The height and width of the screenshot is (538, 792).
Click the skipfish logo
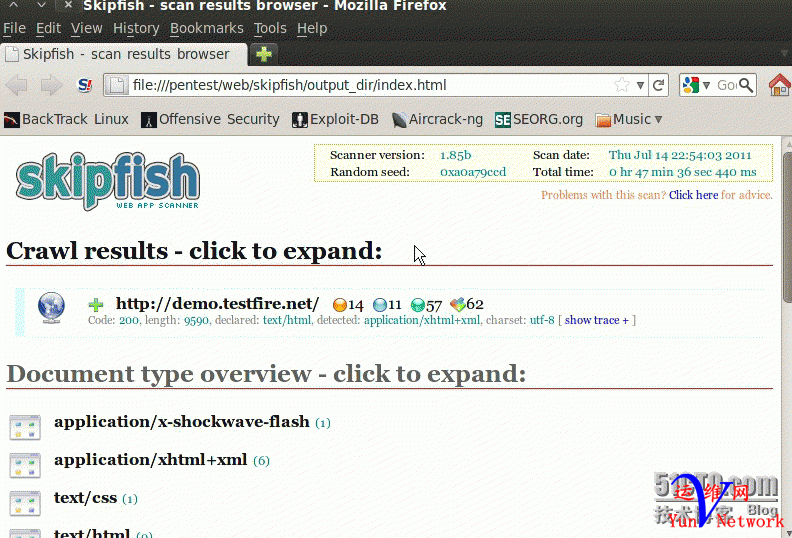pyautogui.click(x=108, y=181)
